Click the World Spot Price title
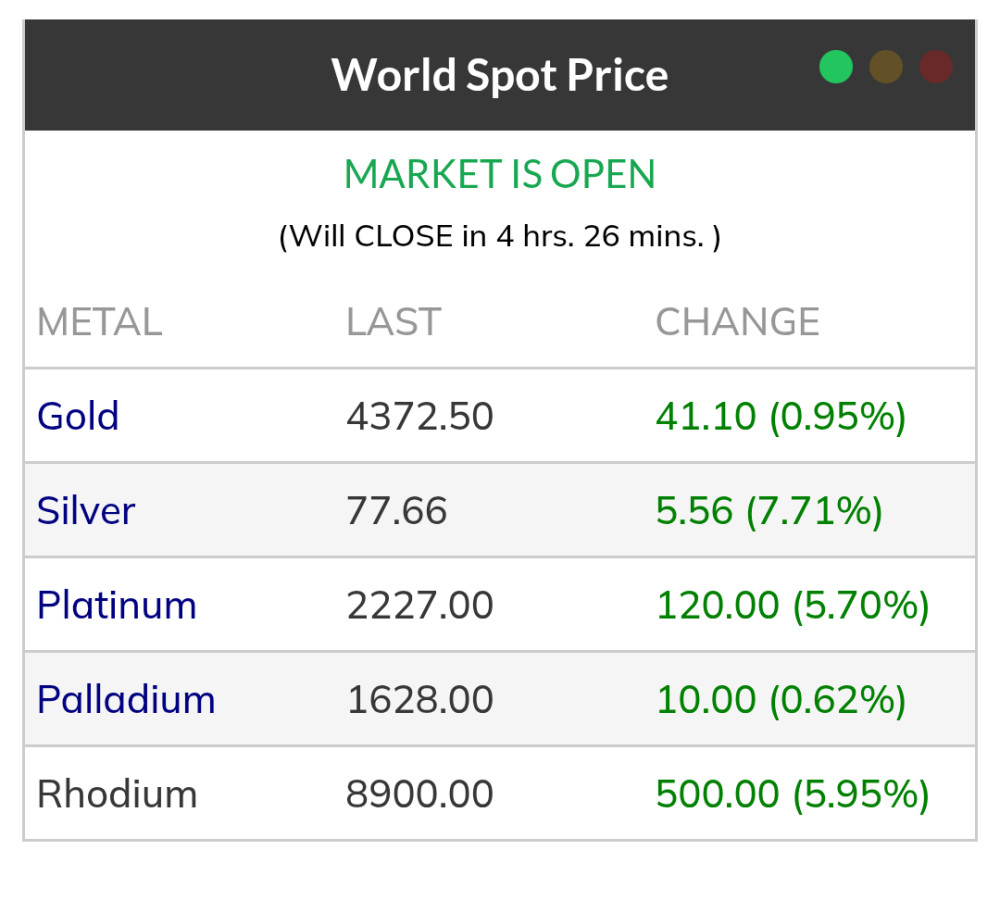This screenshot has height=900, width=1000. point(500,75)
